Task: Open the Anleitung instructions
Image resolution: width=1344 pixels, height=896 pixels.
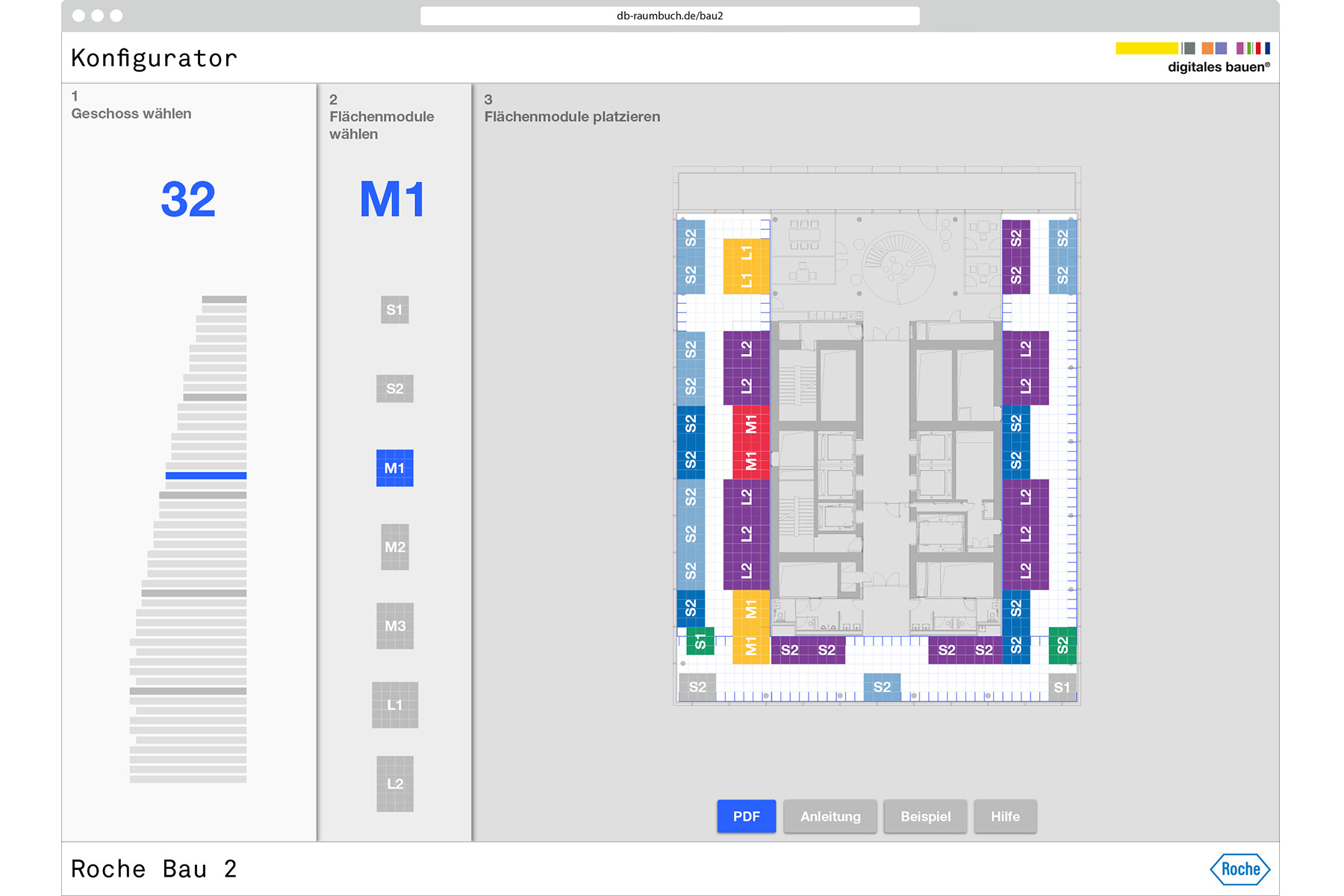Action: [x=830, y=816]
